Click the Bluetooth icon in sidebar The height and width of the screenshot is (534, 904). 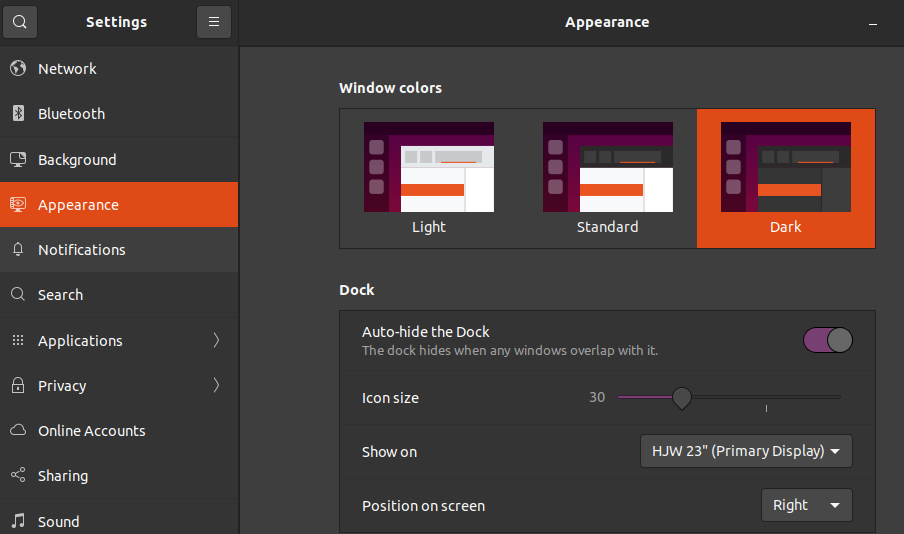pos(18,114)
